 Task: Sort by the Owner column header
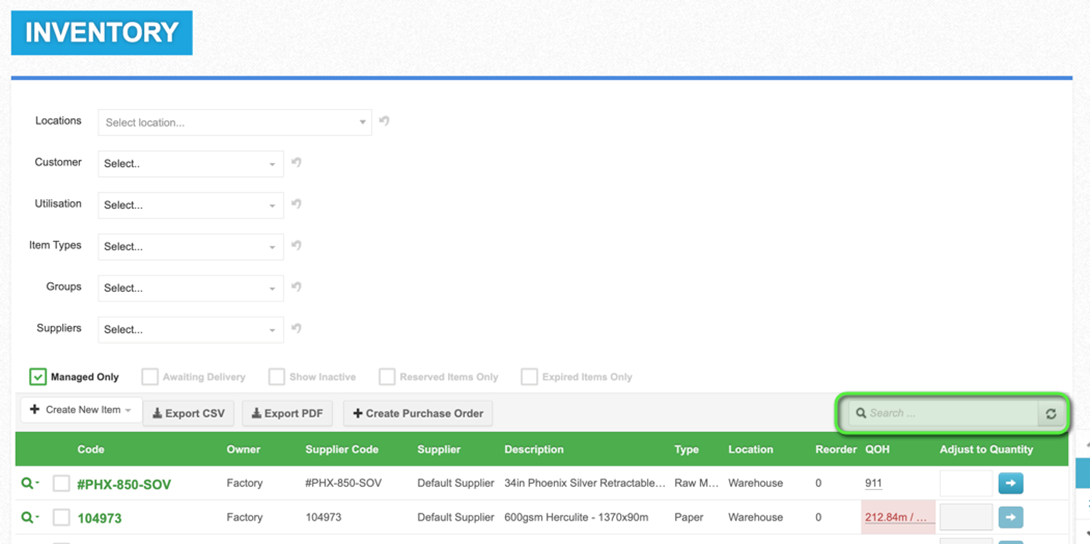[243, 450]
